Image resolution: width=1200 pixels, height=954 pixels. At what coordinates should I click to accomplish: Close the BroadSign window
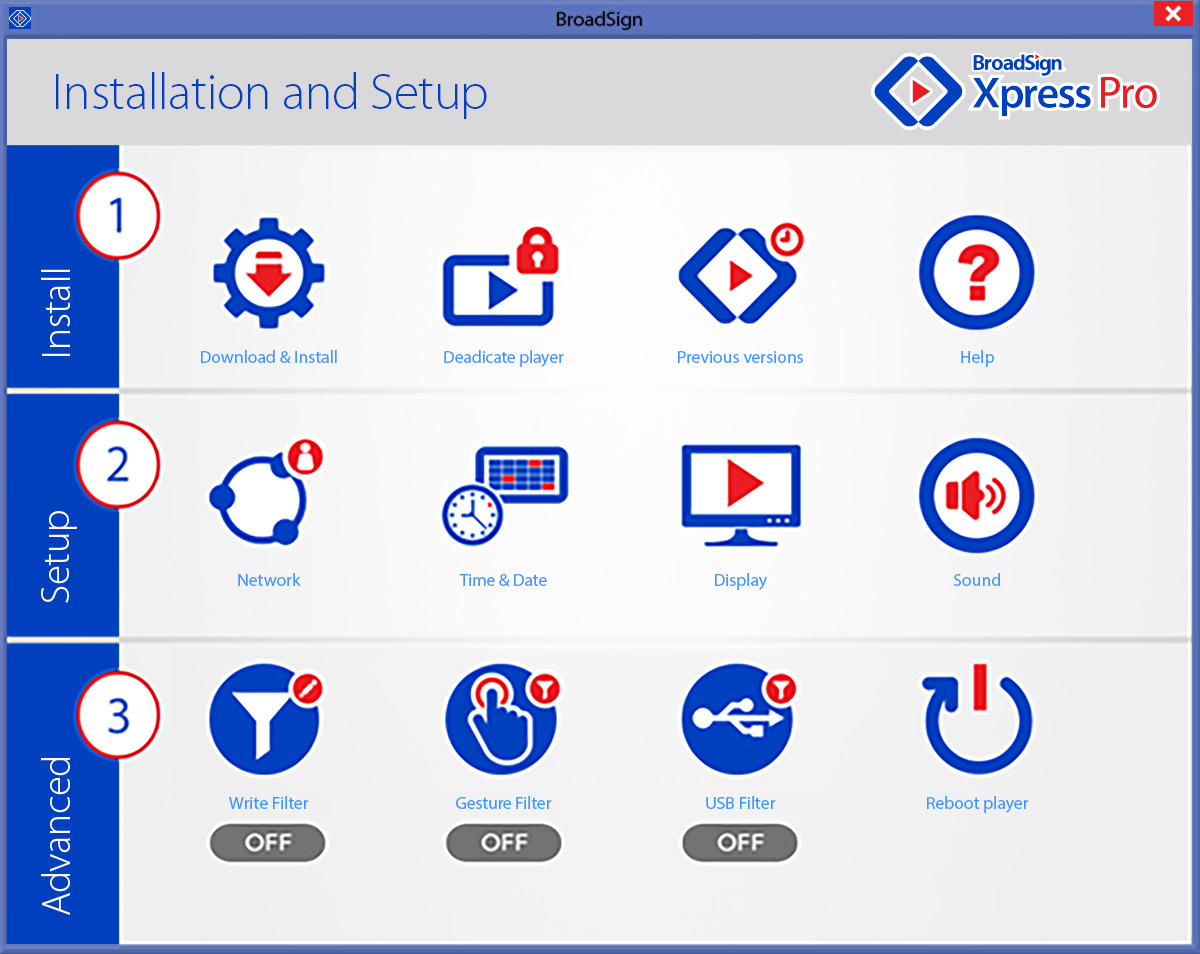coord(1173,15)
